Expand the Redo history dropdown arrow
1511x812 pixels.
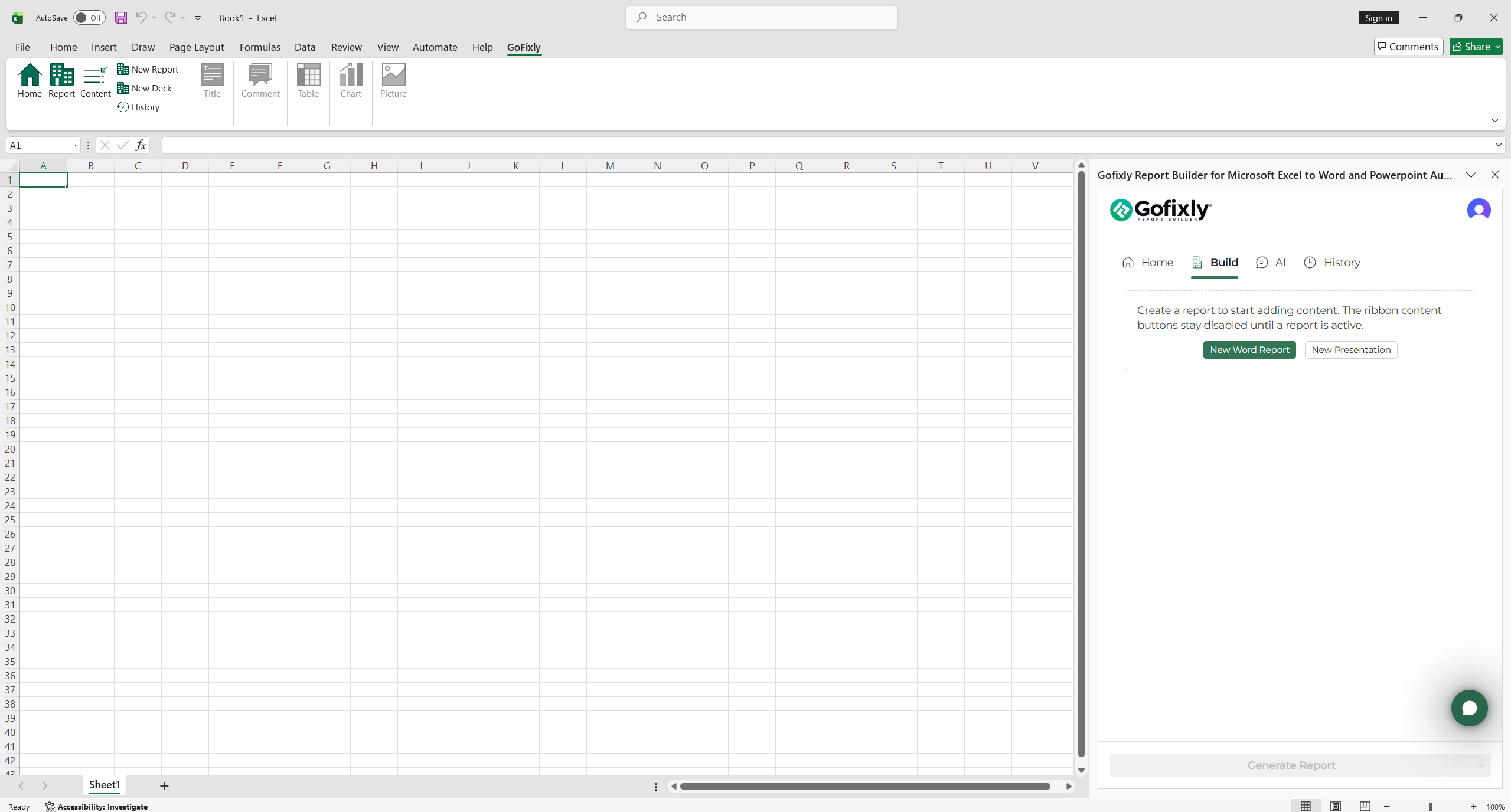point(182,18)
